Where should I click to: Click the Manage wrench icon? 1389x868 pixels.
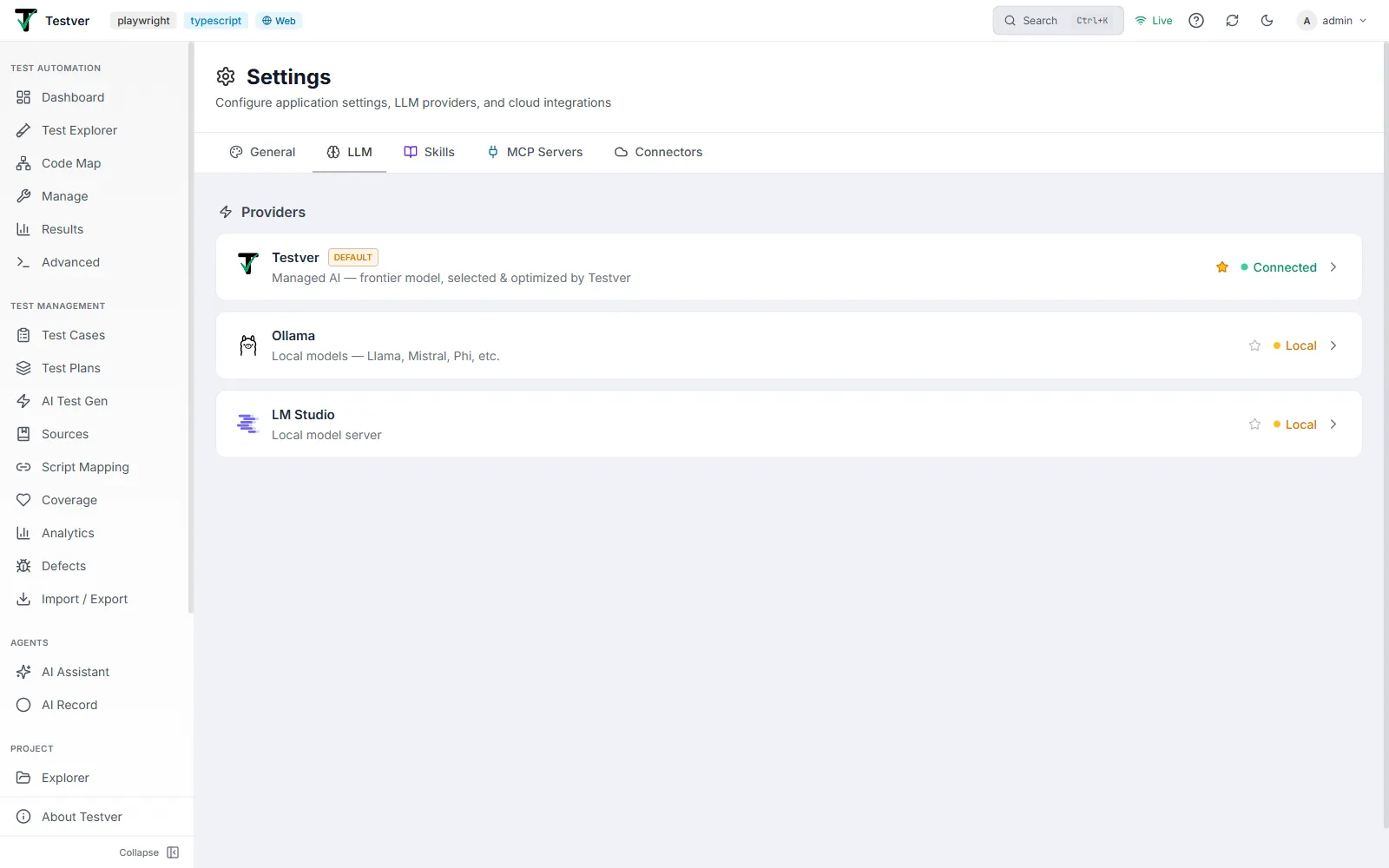pos(23,196)
